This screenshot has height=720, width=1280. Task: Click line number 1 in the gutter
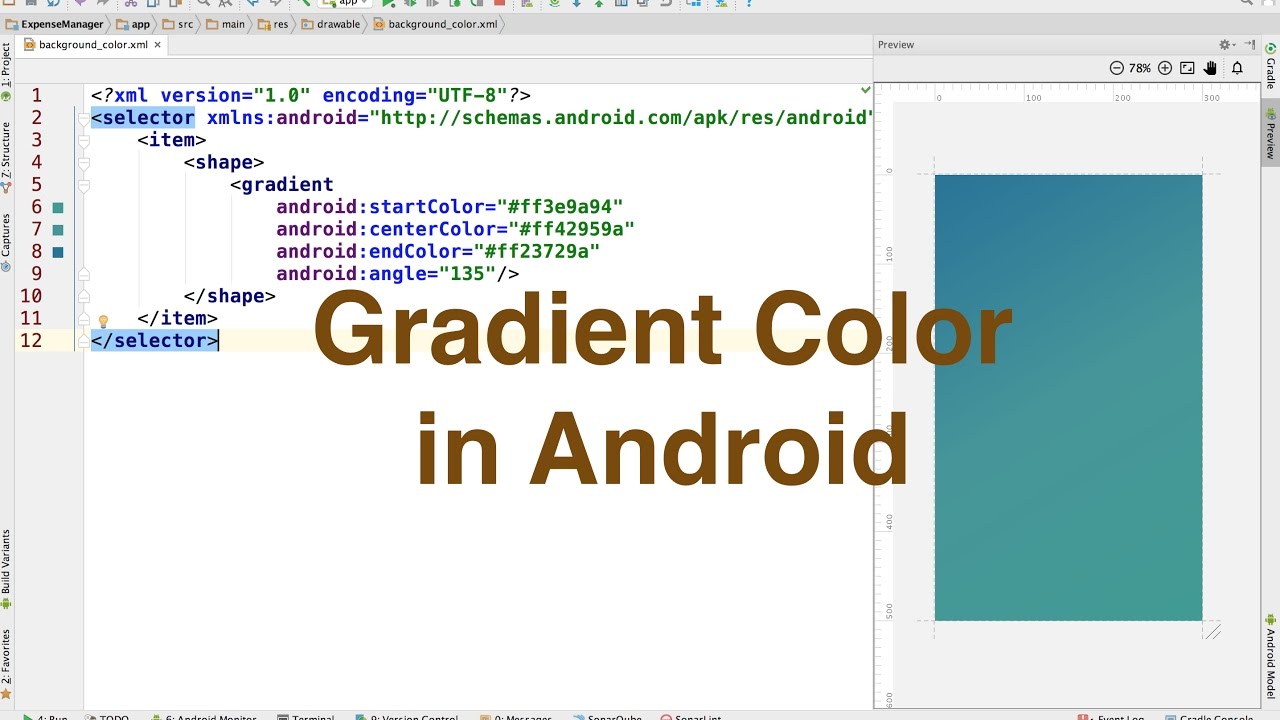click(36, 96)
